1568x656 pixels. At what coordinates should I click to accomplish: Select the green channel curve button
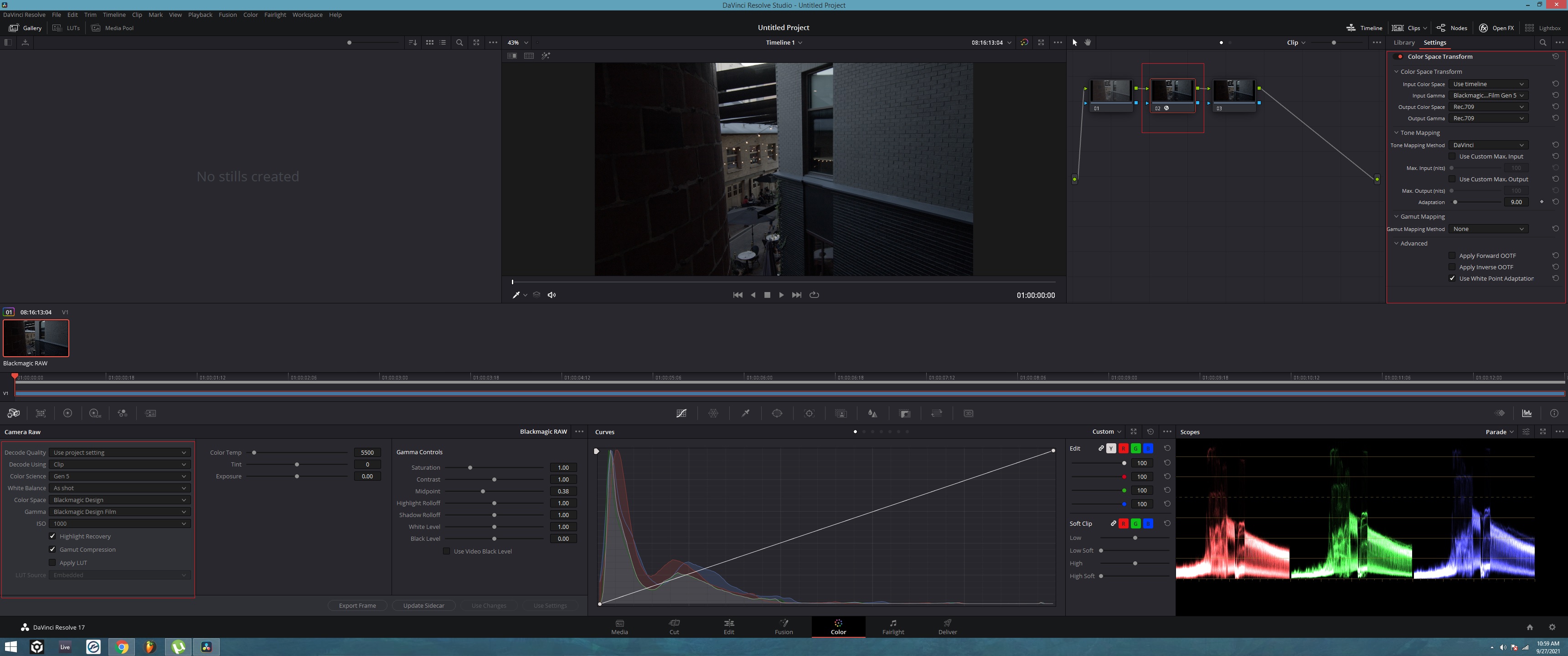pos(1135,448)
